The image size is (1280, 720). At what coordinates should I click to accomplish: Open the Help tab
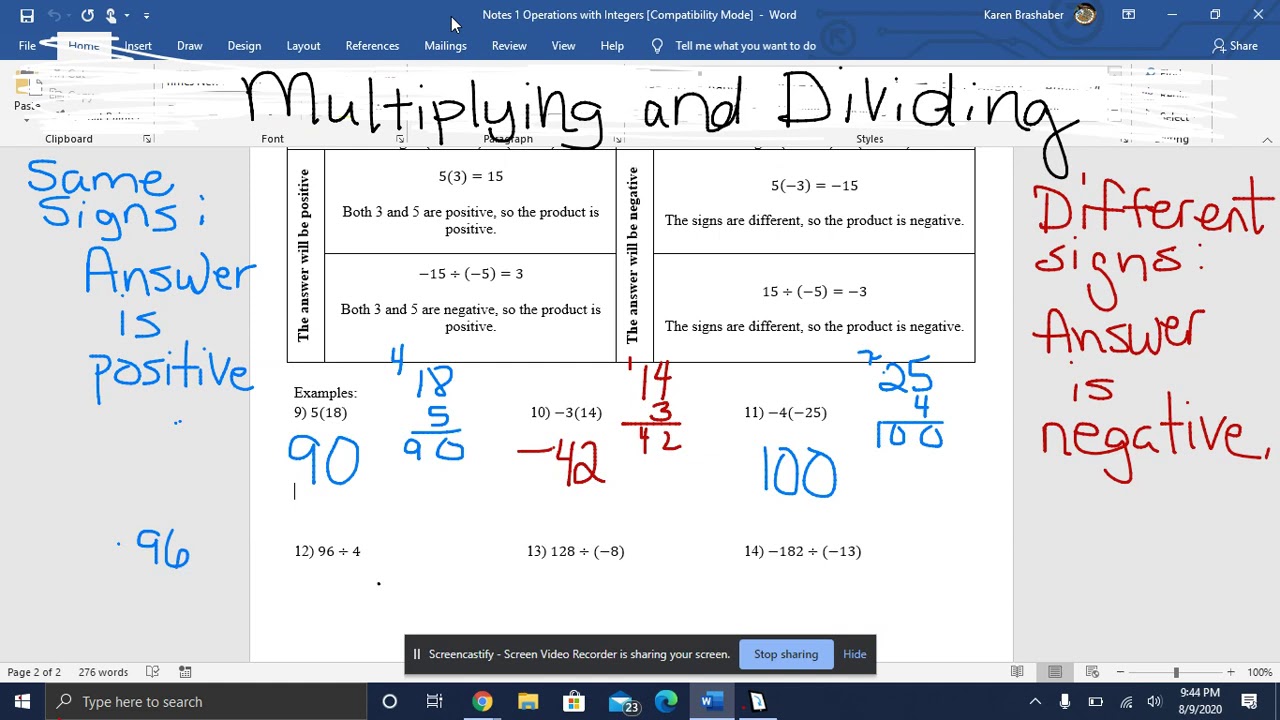click(612, 46)
